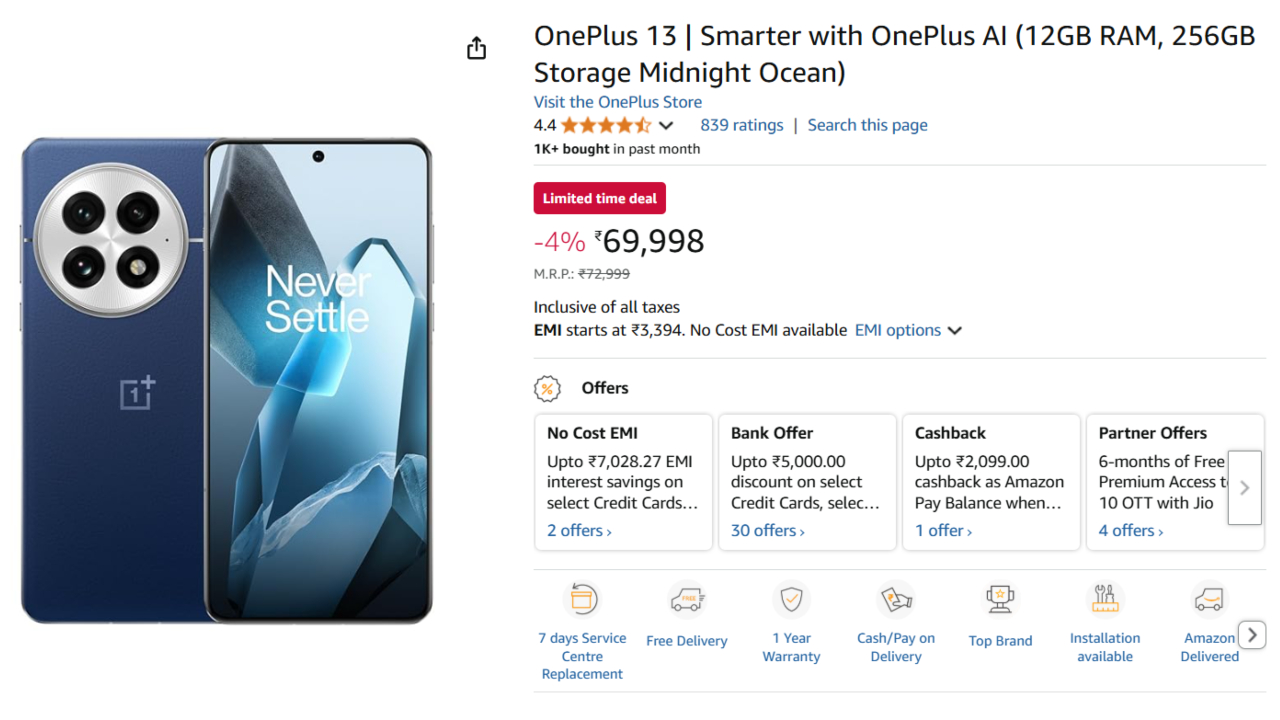Viewport: 1280px width, 720px height.
Task: Expand the star rating breakdown chevron
Action: tap(666, 126)
